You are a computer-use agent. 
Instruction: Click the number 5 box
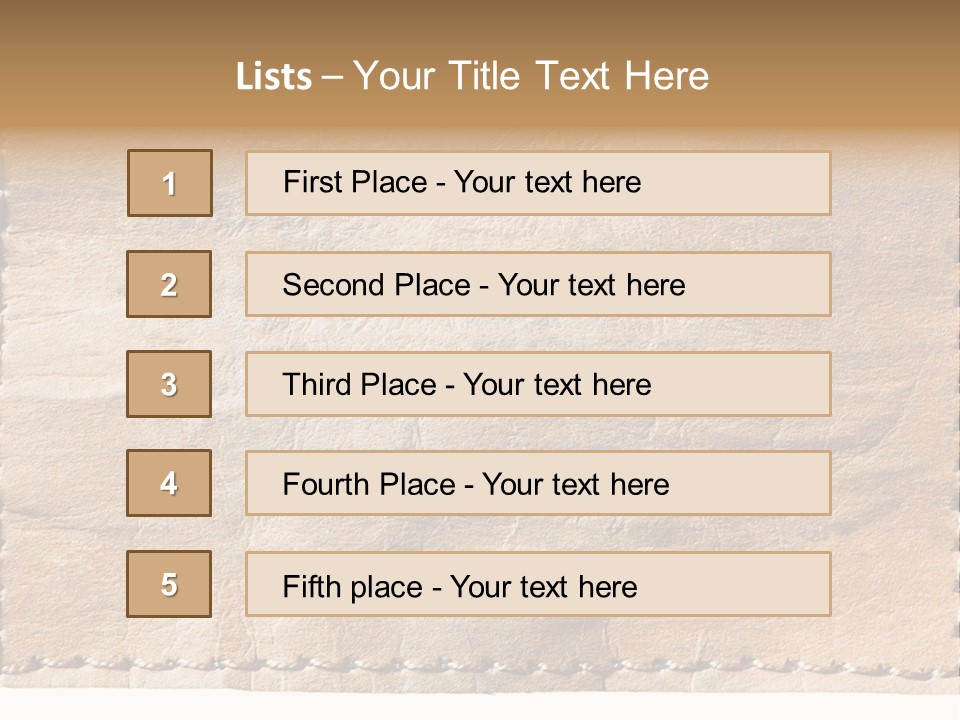(169, 584)
